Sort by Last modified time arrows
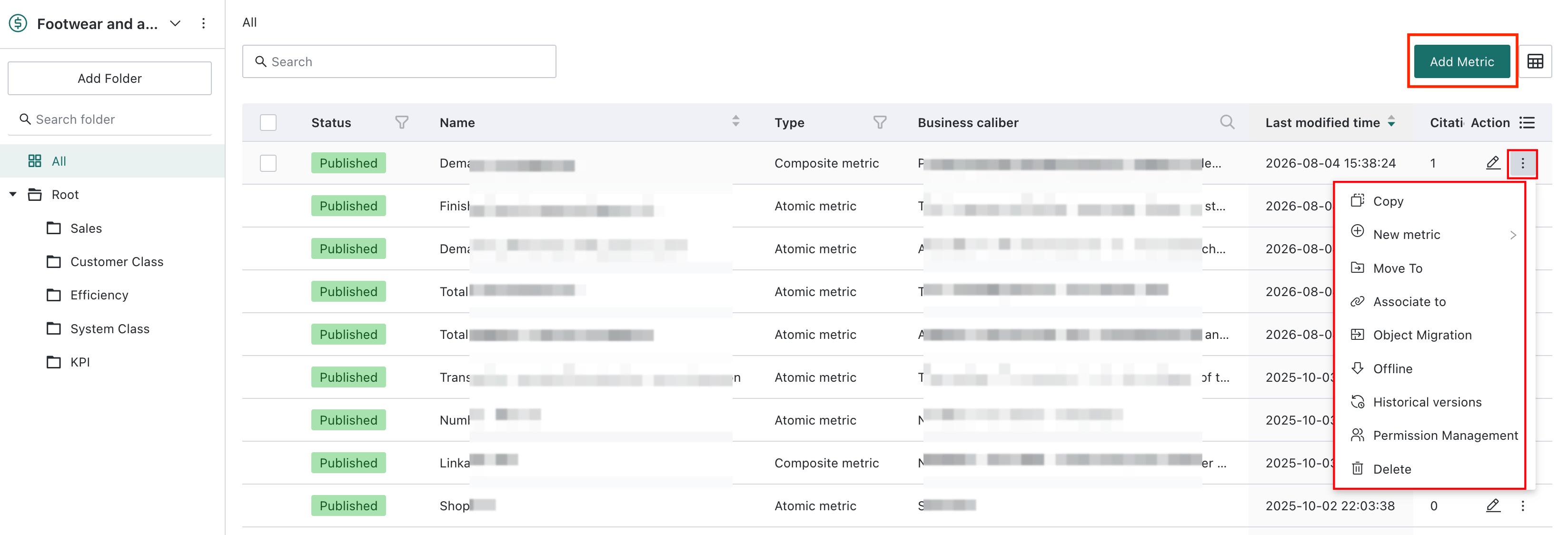The height and width of the screenshot is (535, 1568). click(x=1391, y=122)
